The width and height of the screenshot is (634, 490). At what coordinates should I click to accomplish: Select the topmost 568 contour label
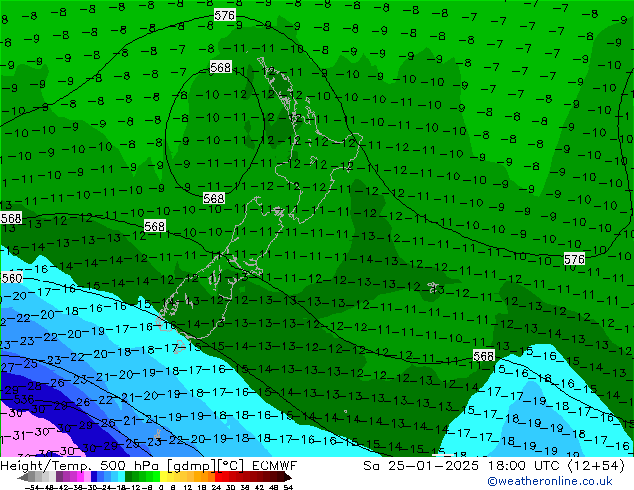point(221,67)
